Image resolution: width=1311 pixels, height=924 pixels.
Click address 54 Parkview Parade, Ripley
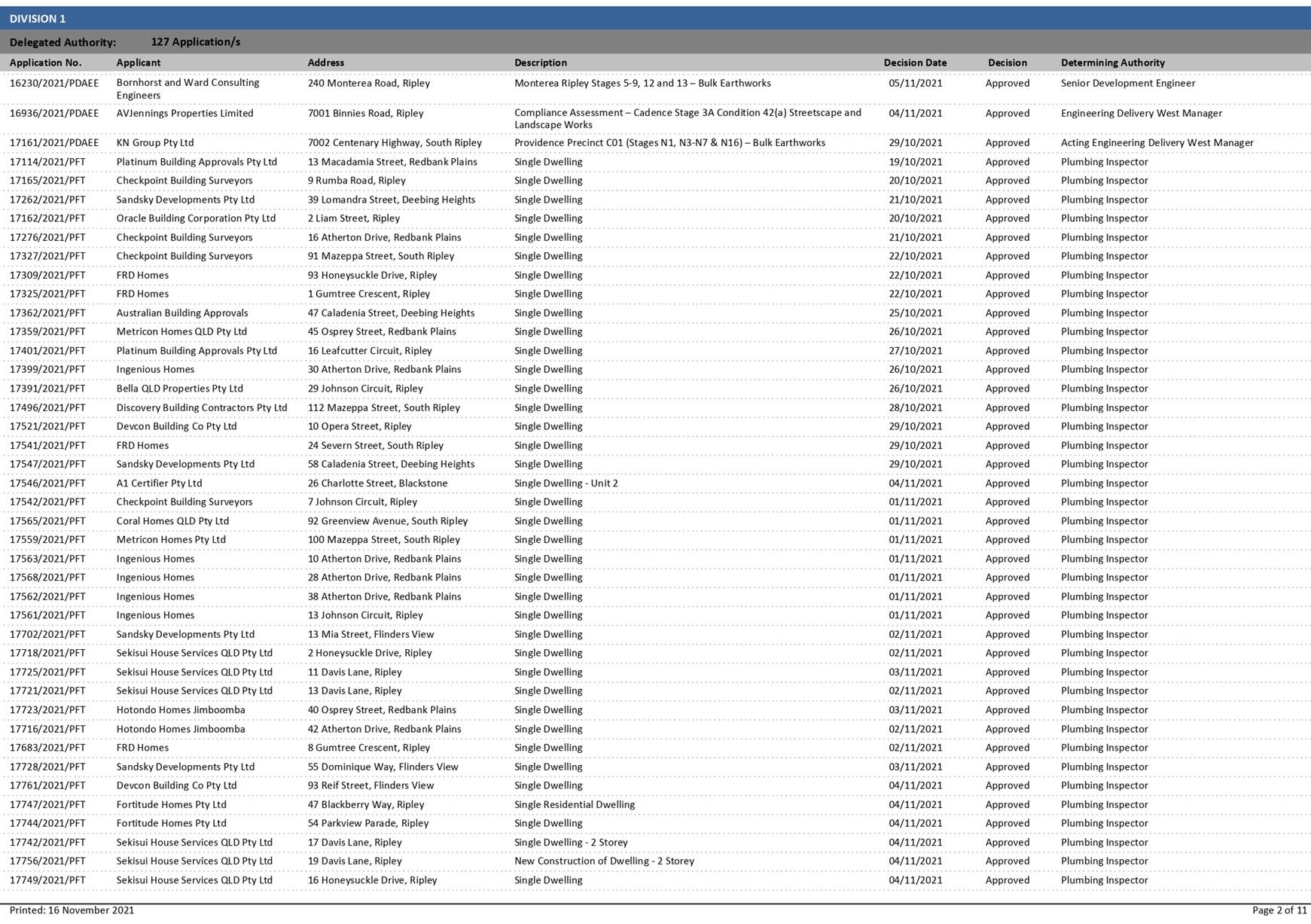point(368,824)
